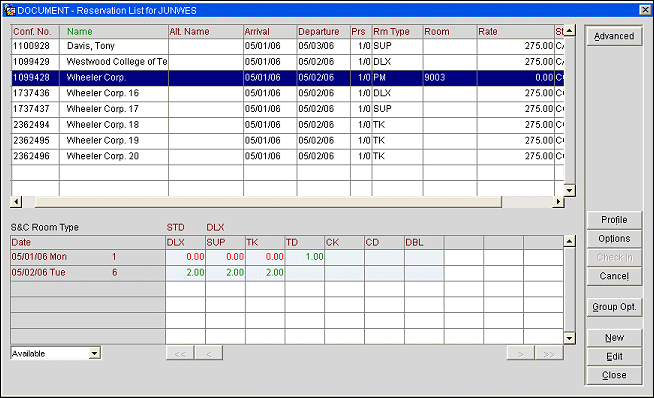Open the Available dropdown list
This screenshot has width=654, height=398.
(x=95, y=353)
